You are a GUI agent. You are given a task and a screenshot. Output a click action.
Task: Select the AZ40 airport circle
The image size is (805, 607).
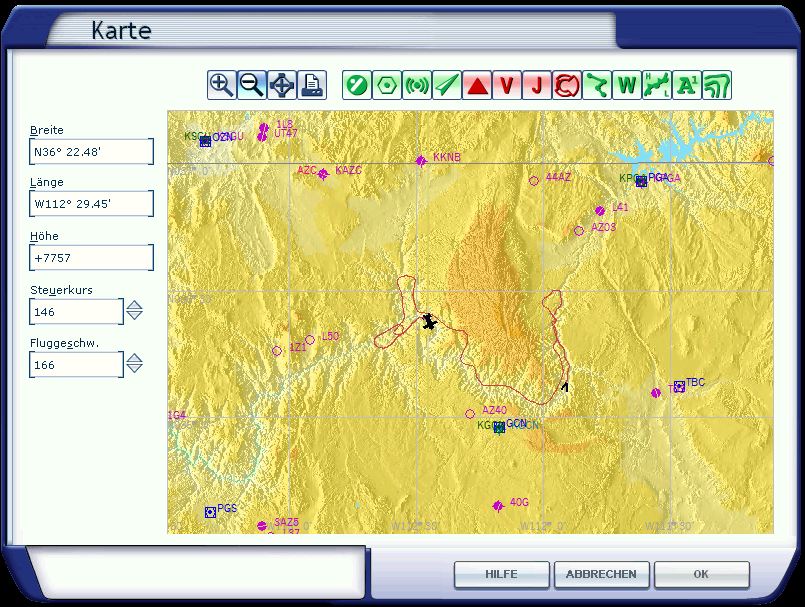click(x=470, y=414)
